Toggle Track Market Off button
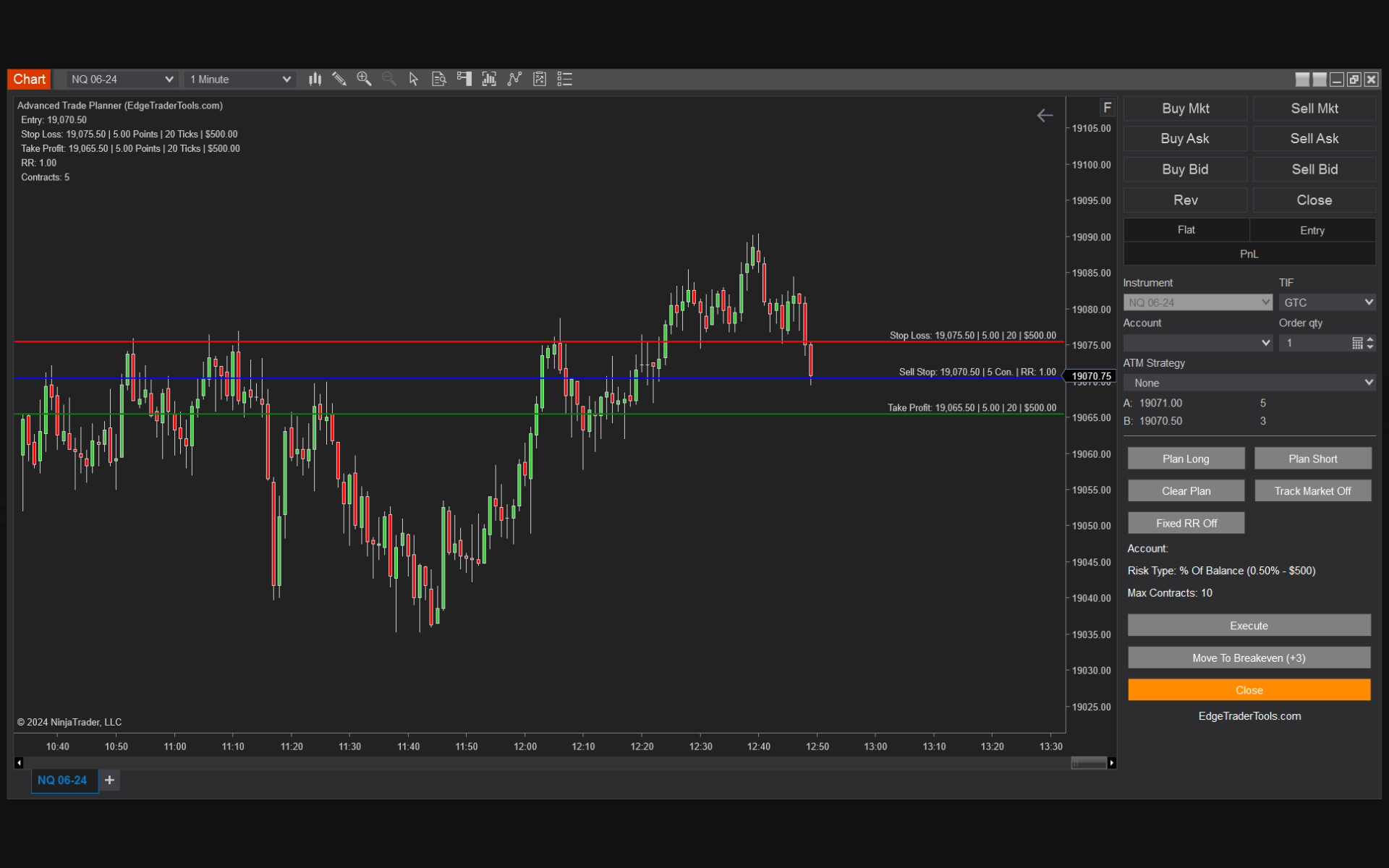The height and width of the screenshot is (868, 1389). point(1312,491)
